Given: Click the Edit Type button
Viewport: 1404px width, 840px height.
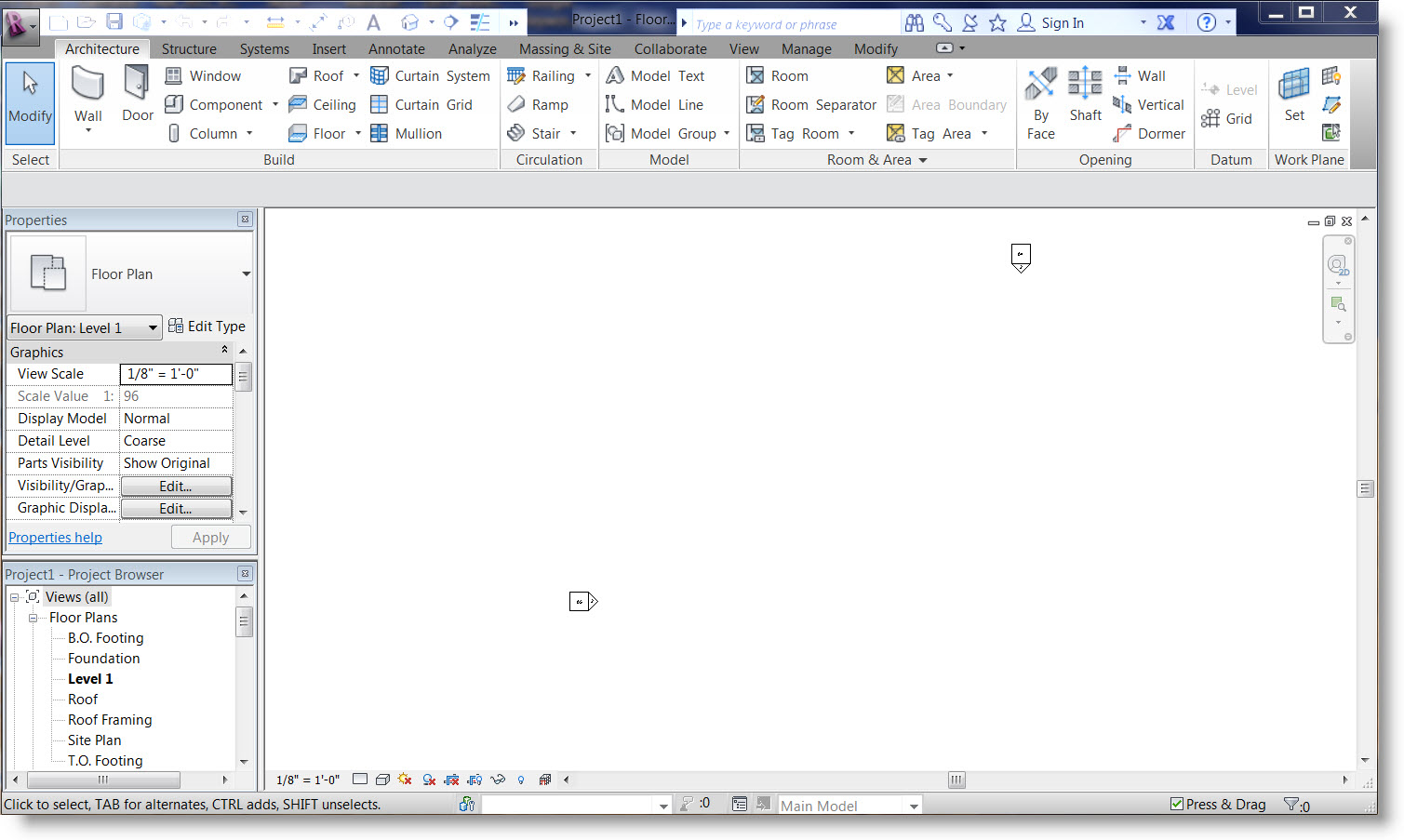Looking at the screenshot, I should pos(207,327).
